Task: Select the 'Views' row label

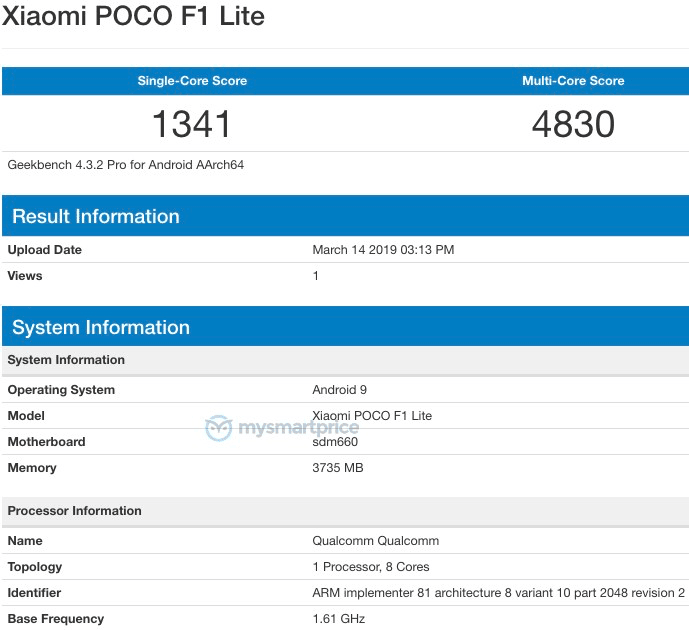Action: tap(25, 276)
